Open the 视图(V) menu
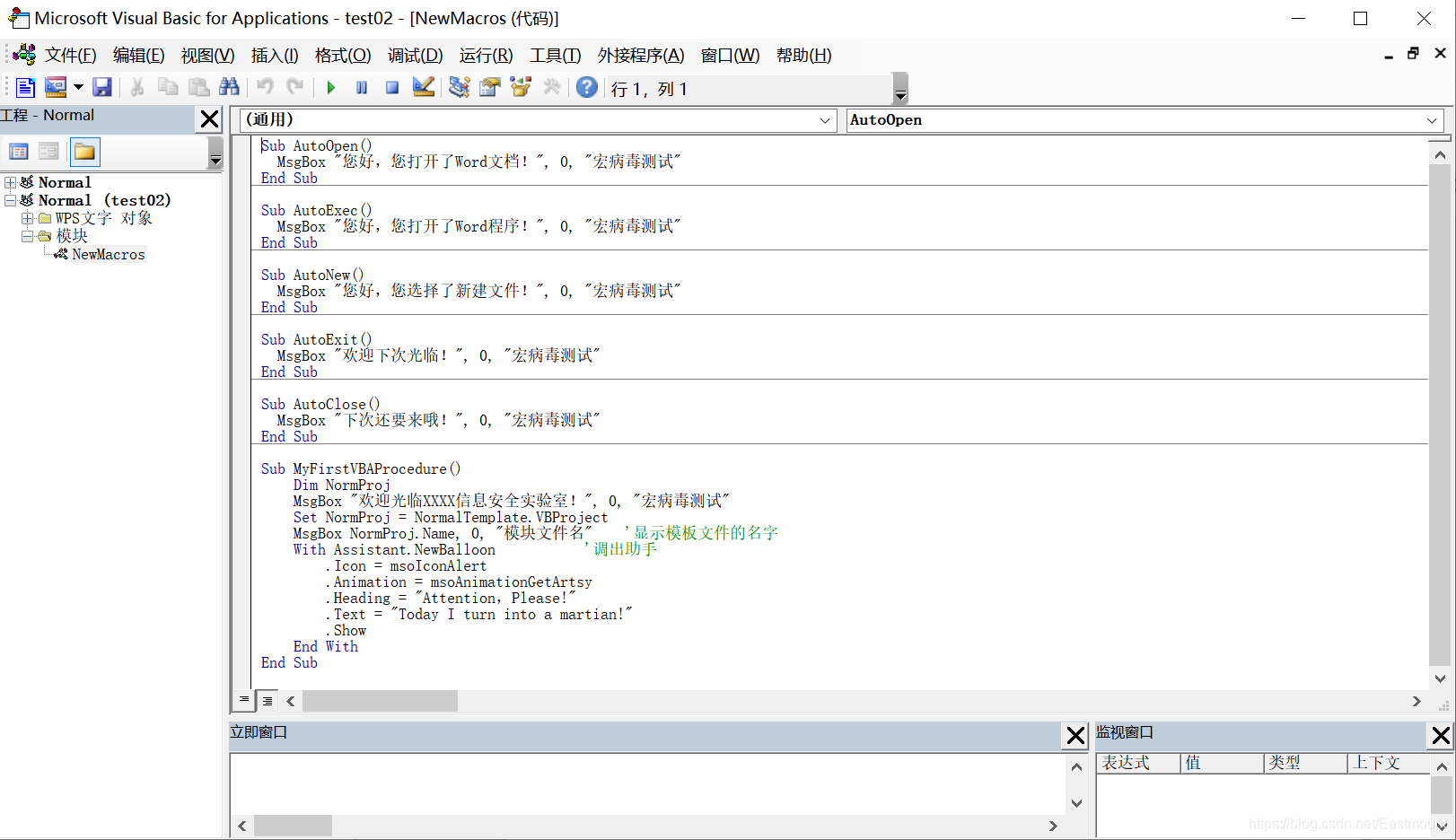This screenshot has height=840, width=1456. click(207, 56)
